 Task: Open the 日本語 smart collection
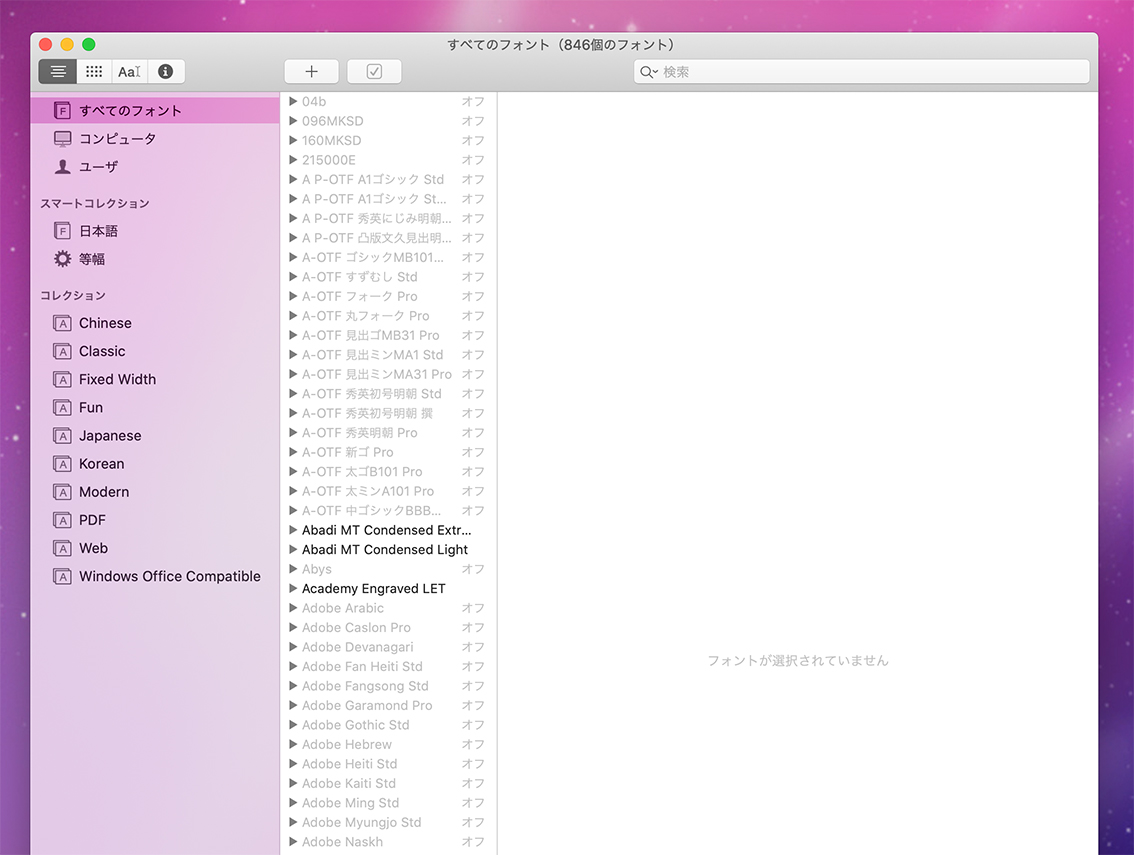(98, 231)
